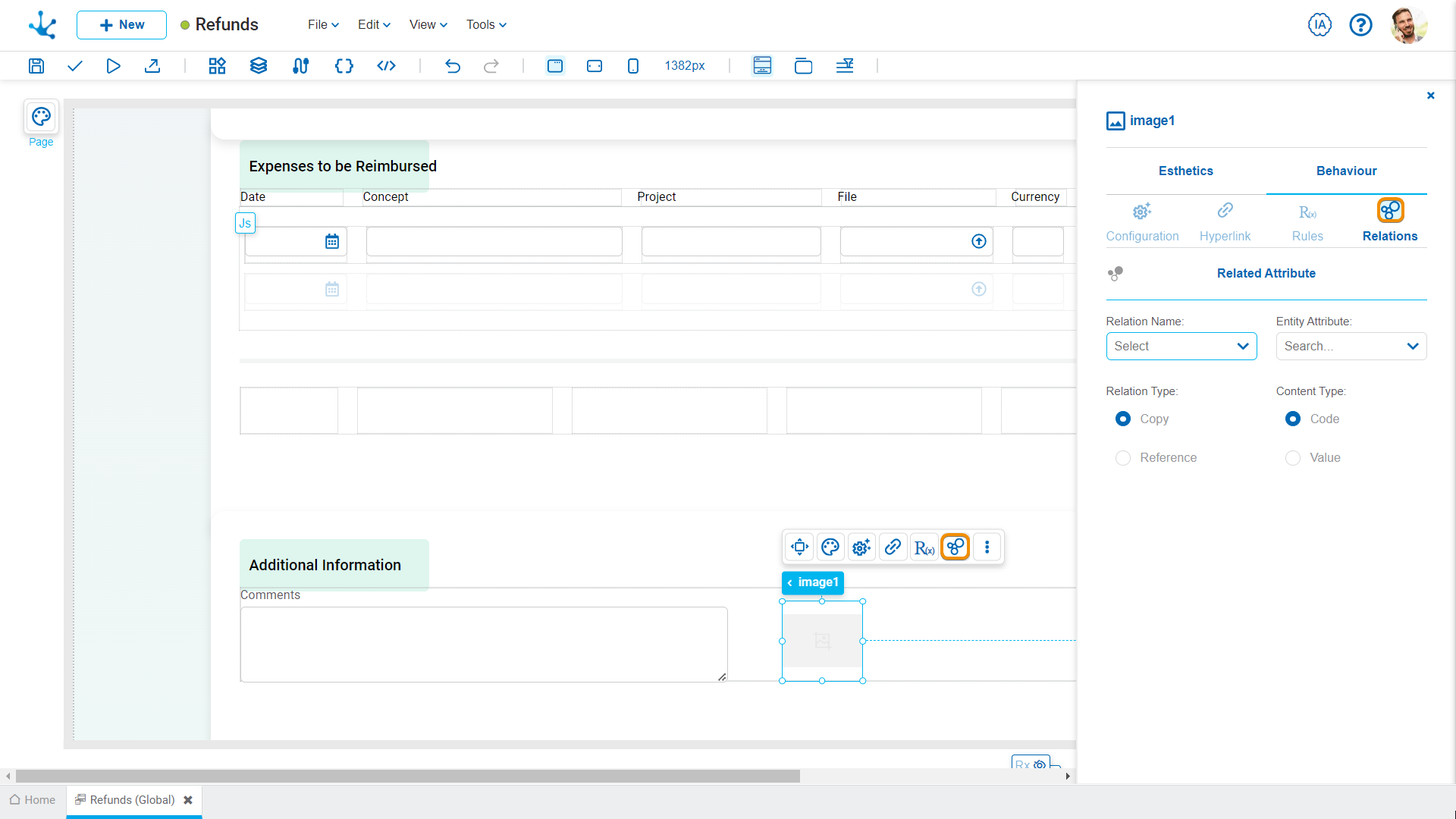The height and width of the screenshot is (819, 1456).
Task: Click more options ellipsis on image1 toolbar
Action: click(987, 547)
